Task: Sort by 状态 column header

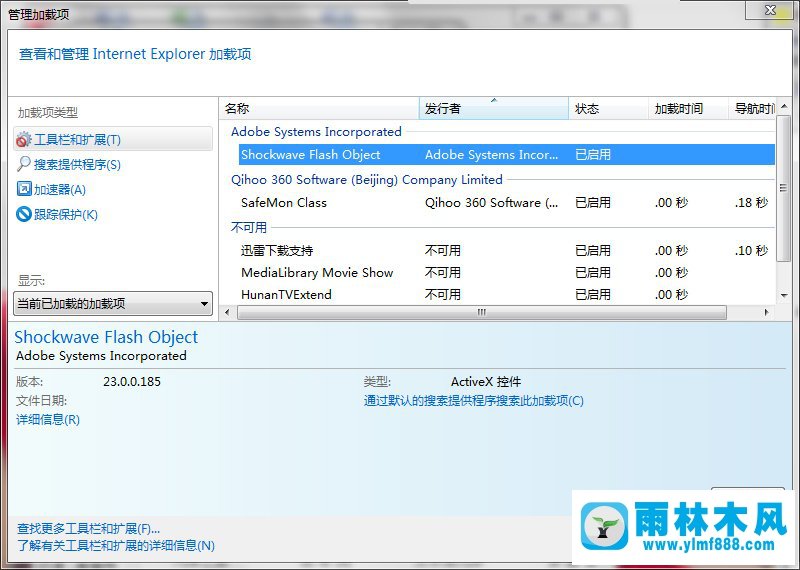Action: point(608,108)
